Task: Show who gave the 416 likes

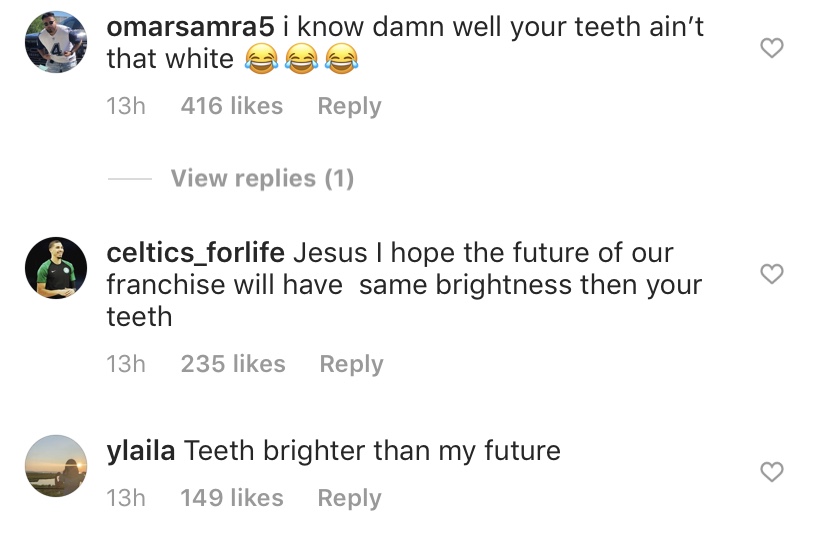Action: pos(232,106)
